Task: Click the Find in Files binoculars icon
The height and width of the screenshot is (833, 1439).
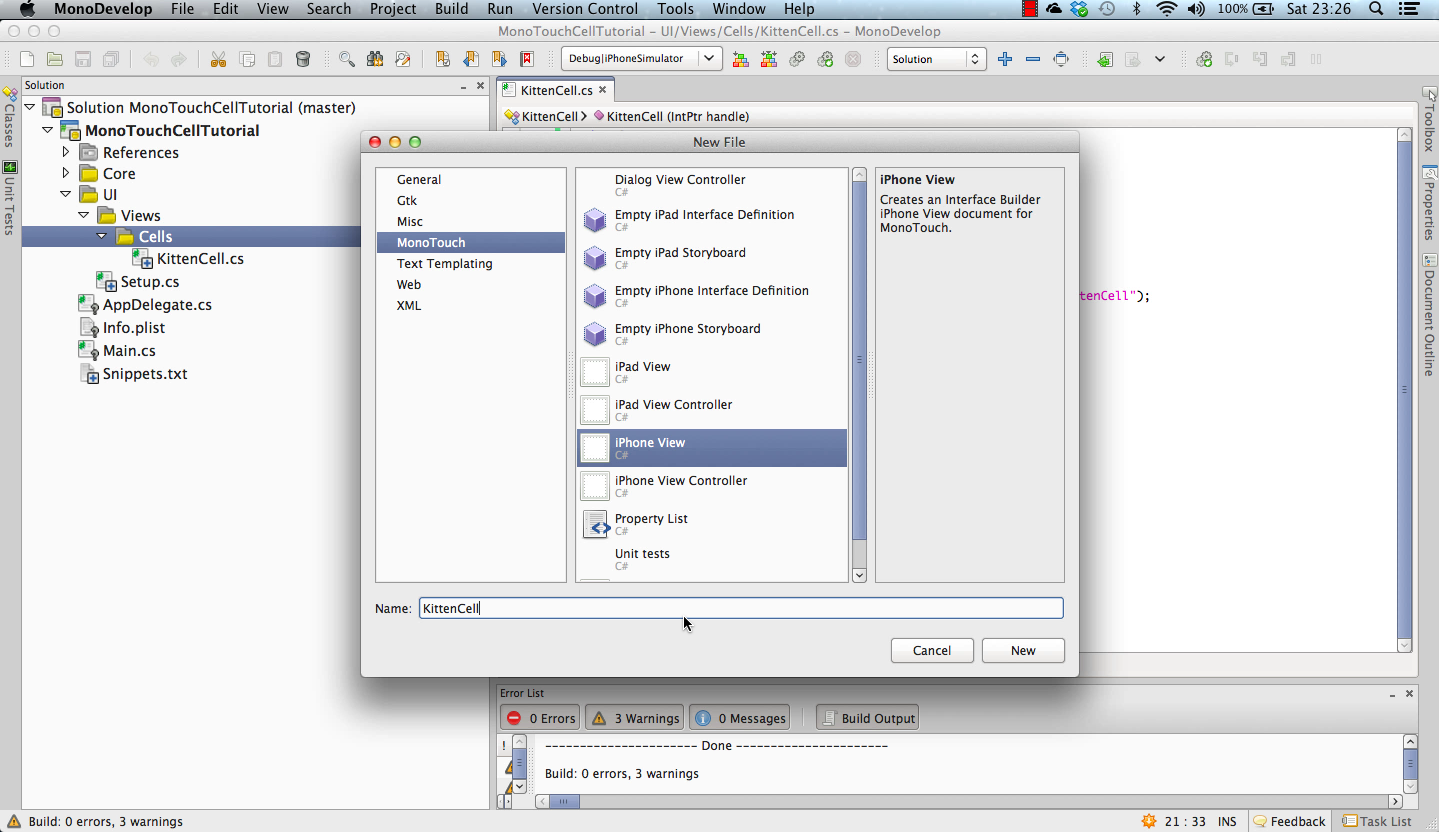Action: [x=375, y=59]
